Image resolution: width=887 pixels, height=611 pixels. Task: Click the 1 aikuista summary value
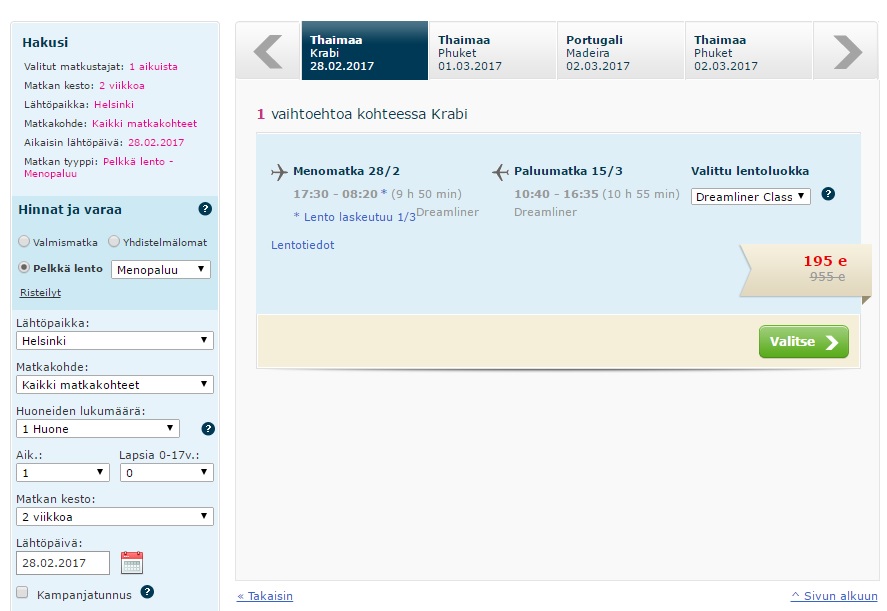click(153, 66)
